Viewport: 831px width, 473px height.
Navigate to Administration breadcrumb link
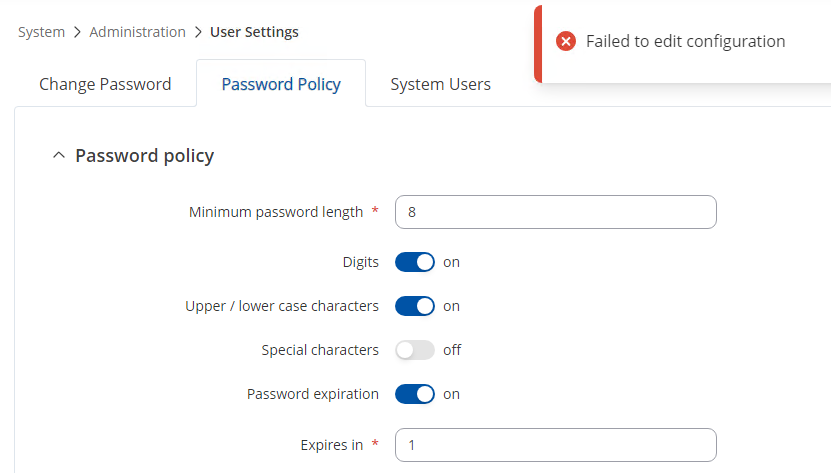click(x=137, y=32)
